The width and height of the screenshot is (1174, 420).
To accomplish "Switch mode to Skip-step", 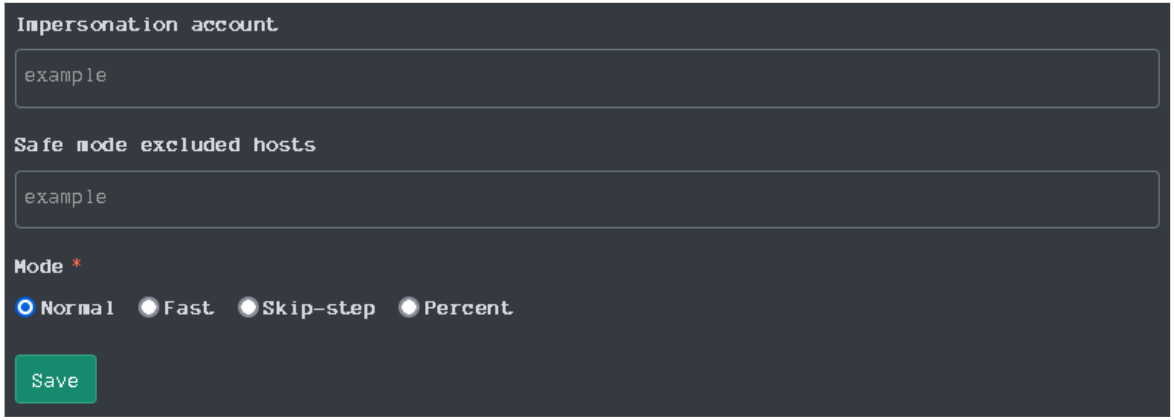I will point(248,308).
